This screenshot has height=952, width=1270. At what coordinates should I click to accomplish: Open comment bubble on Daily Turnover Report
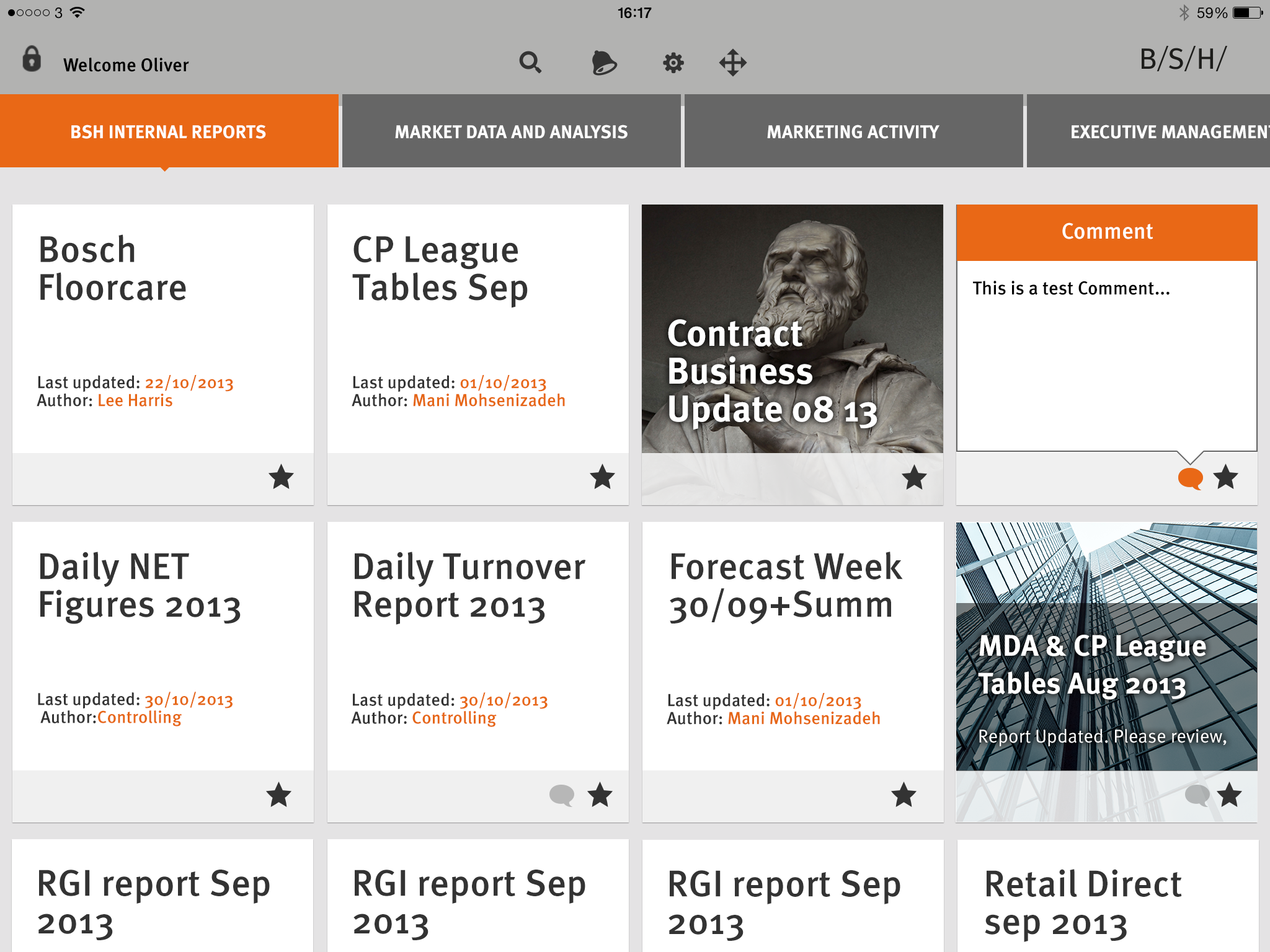562,795
